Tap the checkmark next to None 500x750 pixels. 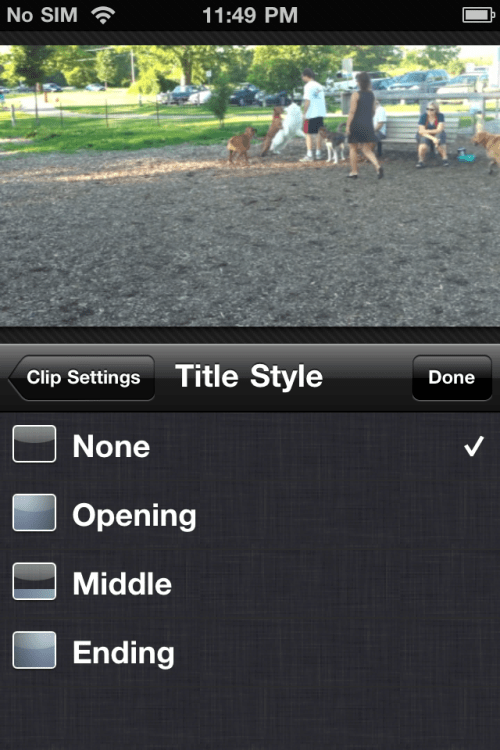[x=474, y=446]
